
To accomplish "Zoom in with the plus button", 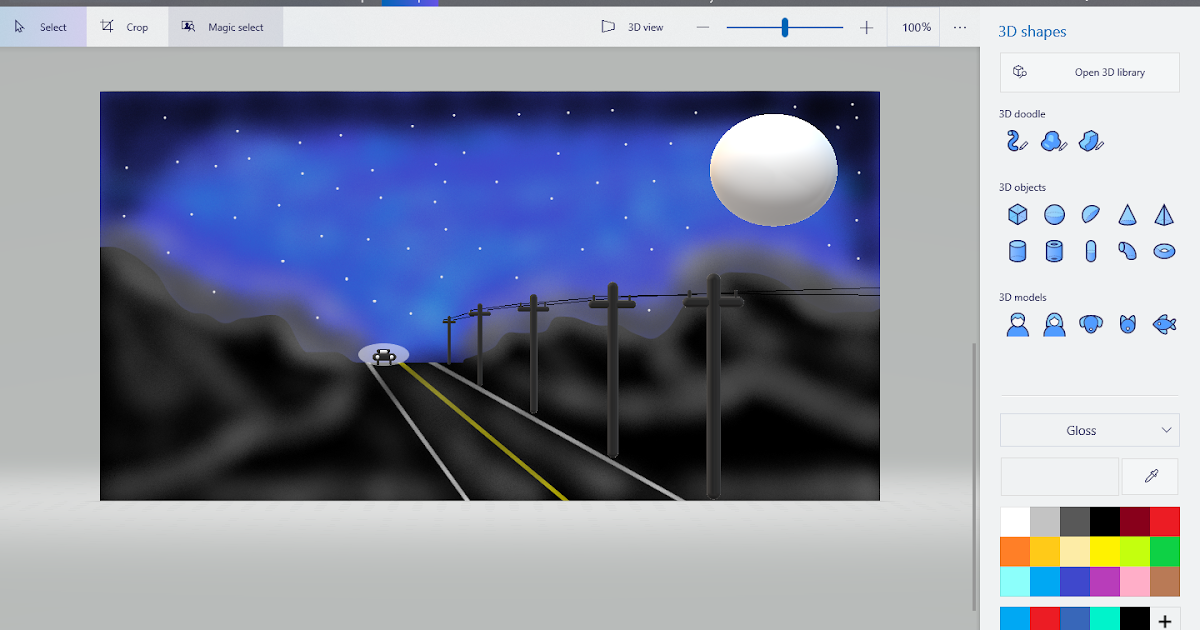I will click(x=866, y=27).
